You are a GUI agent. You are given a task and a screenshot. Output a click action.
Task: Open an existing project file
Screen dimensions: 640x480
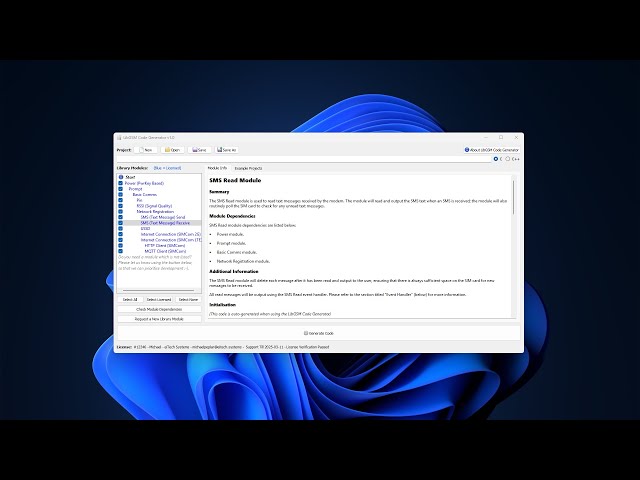pyautogui.click(x=173, y=150)
